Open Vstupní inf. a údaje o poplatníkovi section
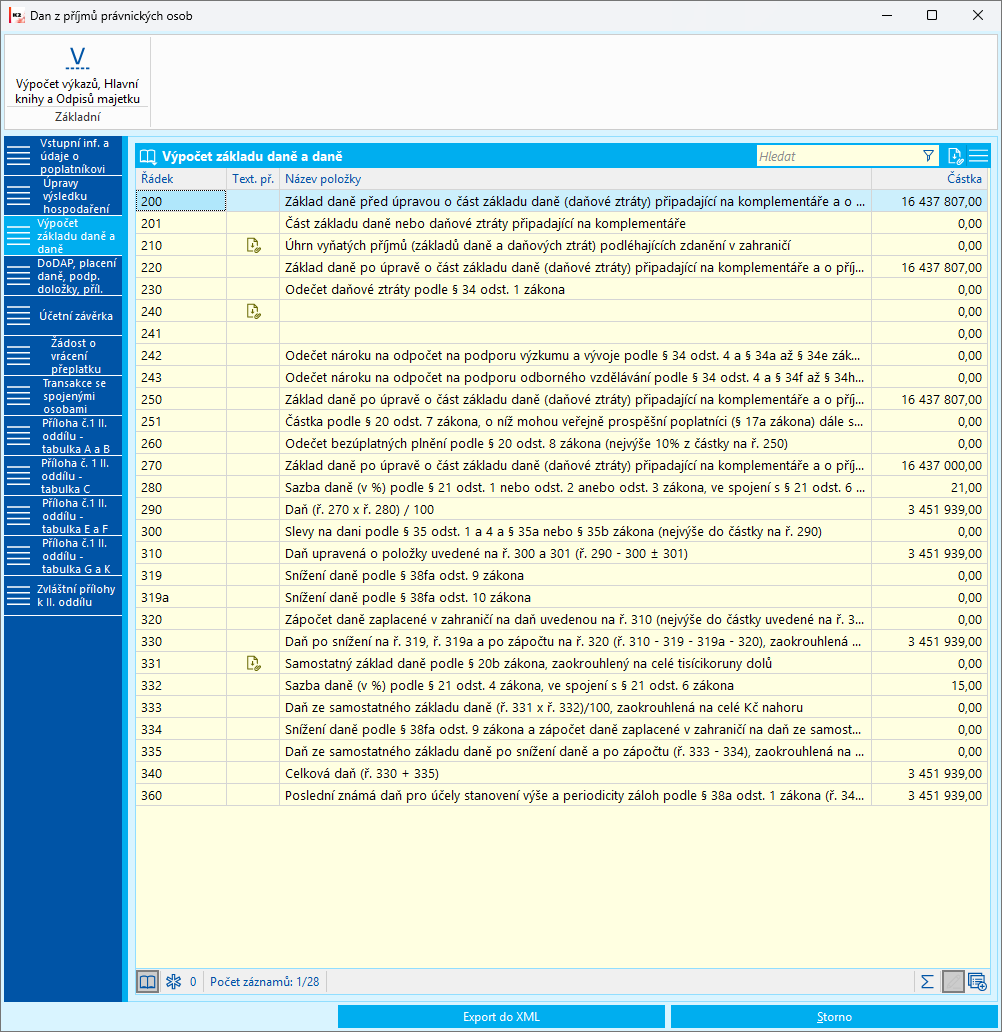Image resolution: width=1002 pixels, height=1032 pixels. [63, 156]
